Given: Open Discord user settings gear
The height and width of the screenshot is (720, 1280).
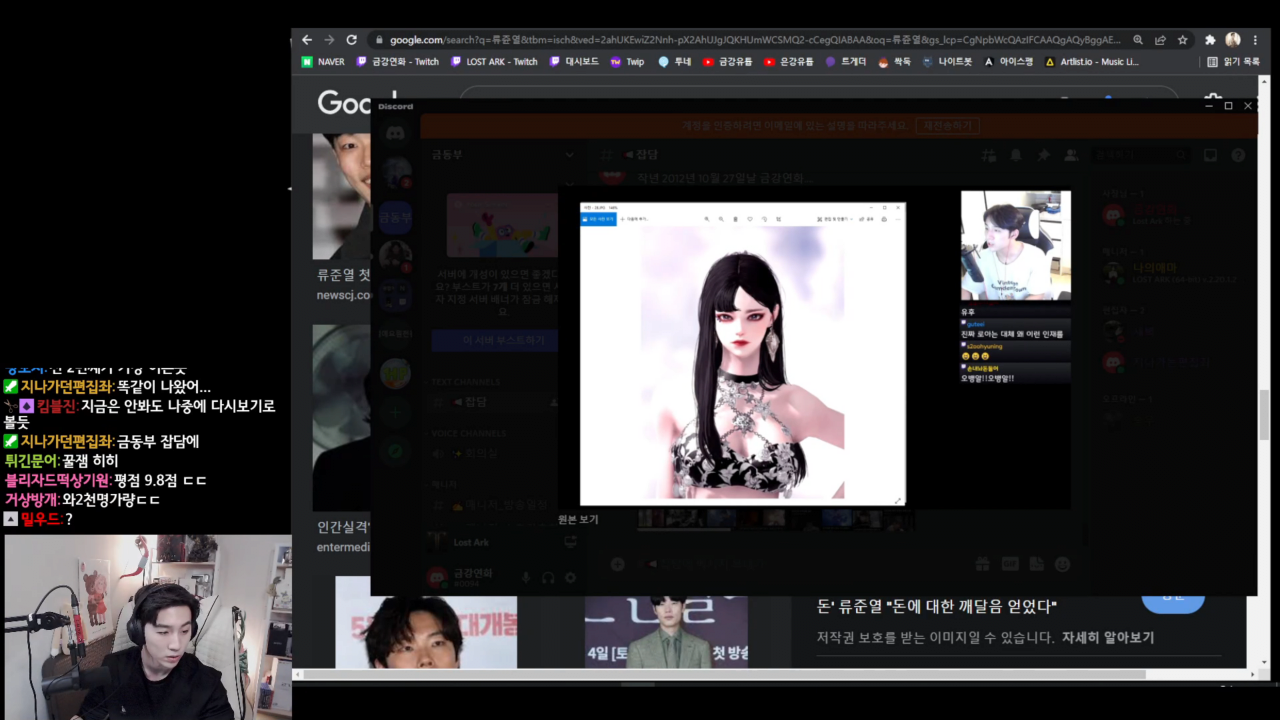Looking at the screenshot, I should coord(570,577).
